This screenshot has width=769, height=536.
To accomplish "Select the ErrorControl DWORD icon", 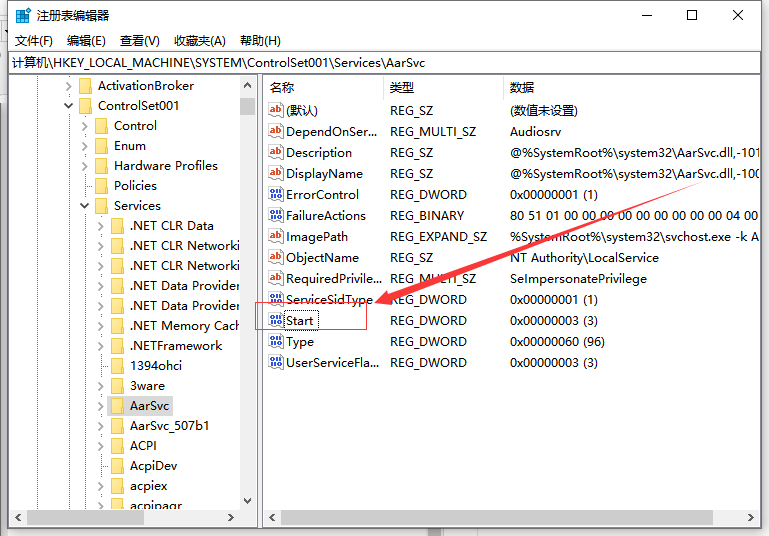I will click(276, 194).
